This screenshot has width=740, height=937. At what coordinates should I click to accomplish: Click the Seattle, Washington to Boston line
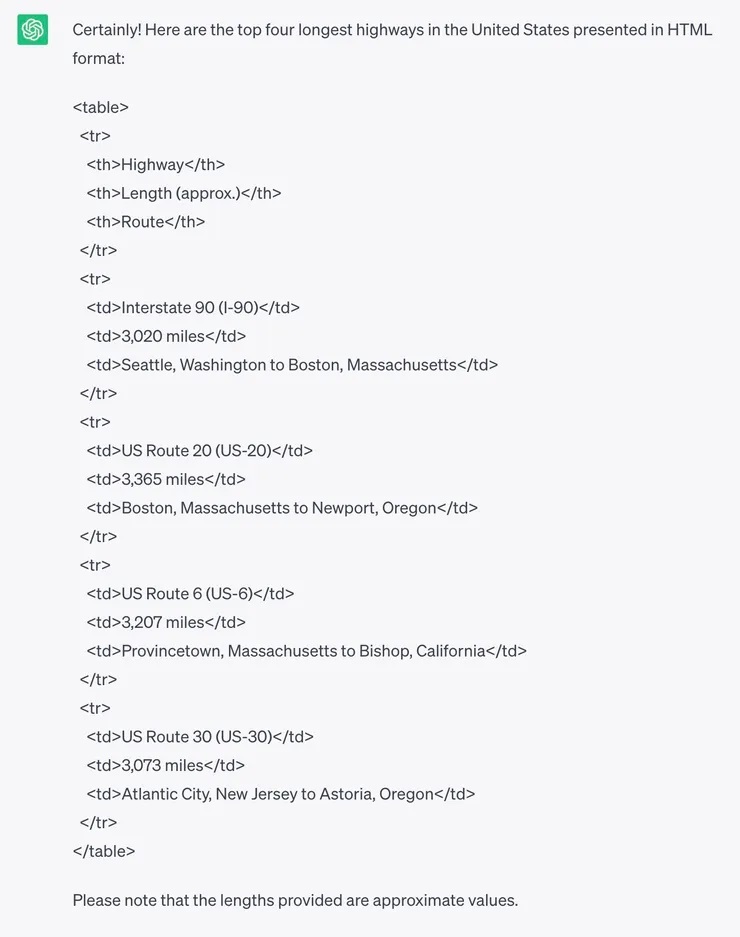pyautogui.click(x=291, y=365)
